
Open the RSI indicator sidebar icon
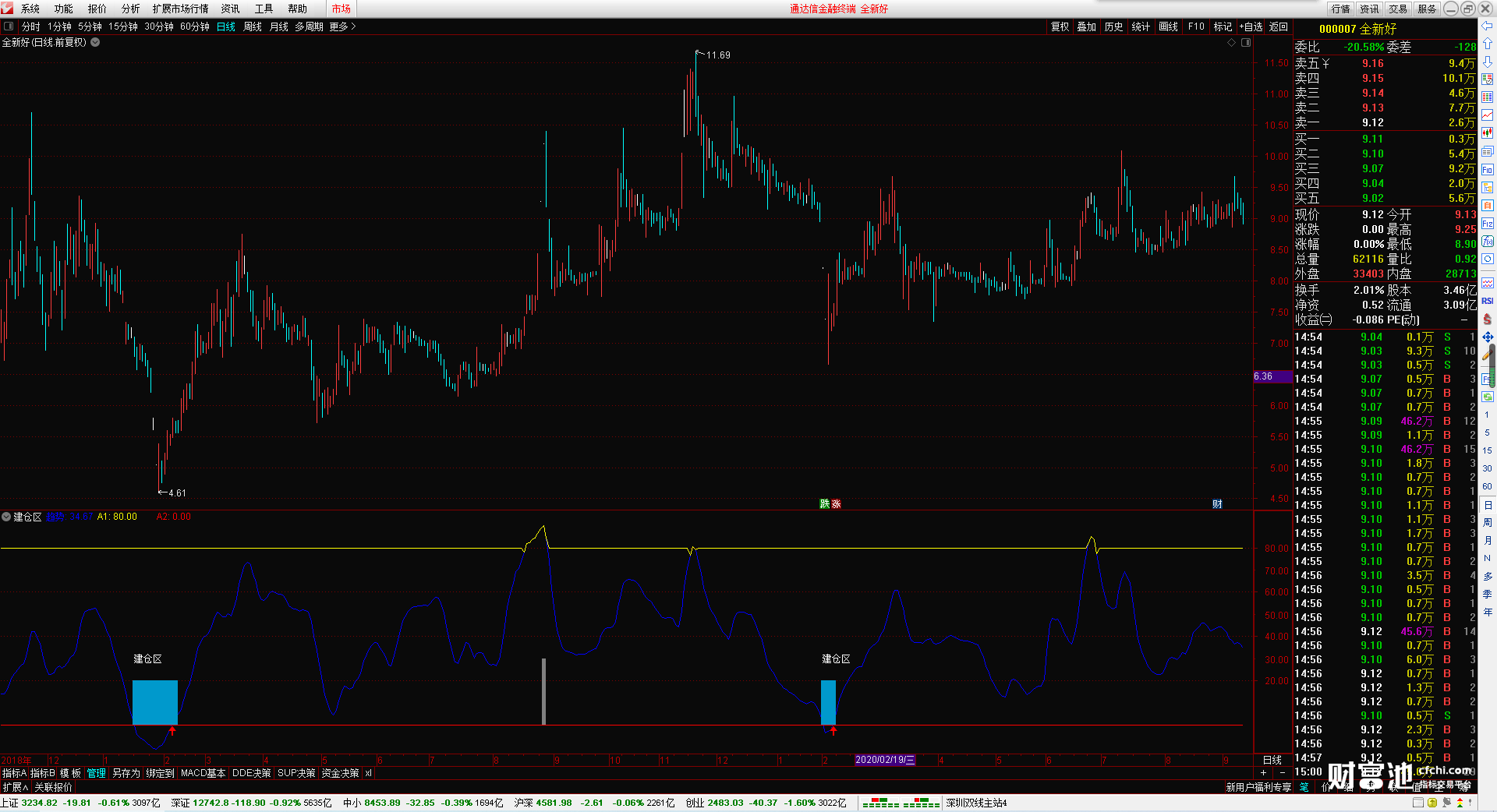click(1488, 301)
